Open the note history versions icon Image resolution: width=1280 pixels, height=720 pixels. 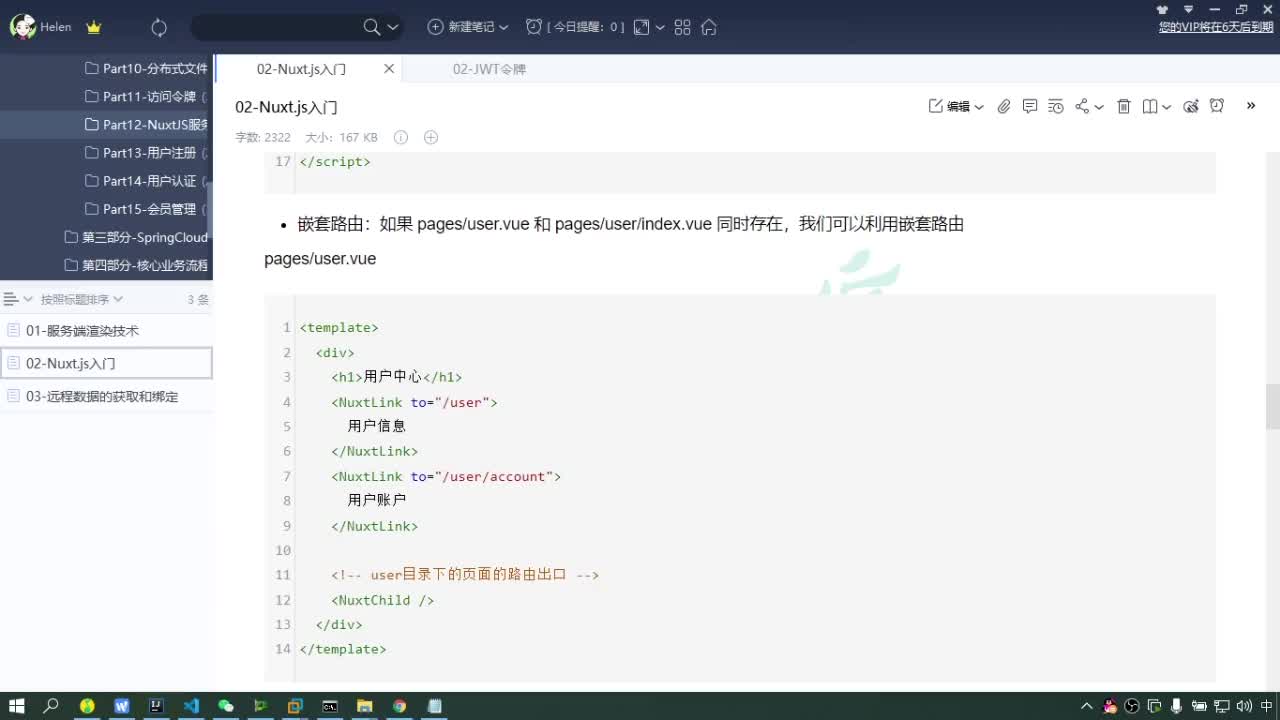[1056, 106]
